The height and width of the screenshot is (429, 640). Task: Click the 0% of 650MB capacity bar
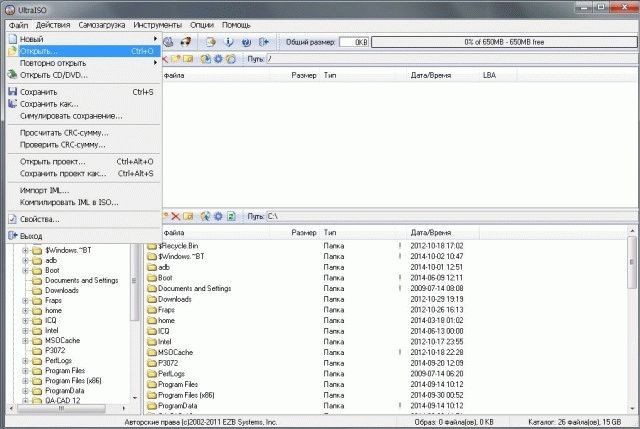504,42
